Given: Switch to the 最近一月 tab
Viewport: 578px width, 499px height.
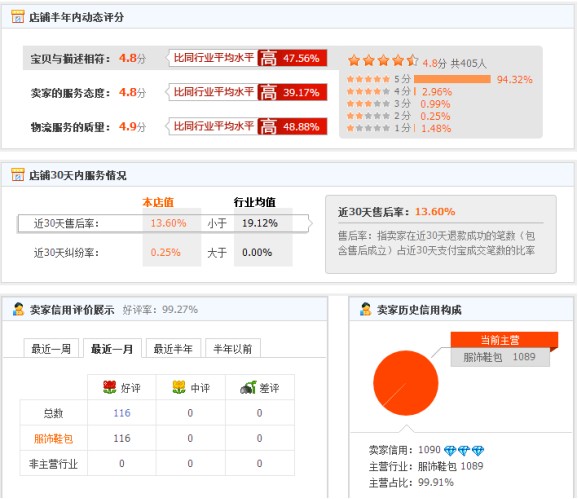Looking at the screenshot, I should click(x=112, y=348).
